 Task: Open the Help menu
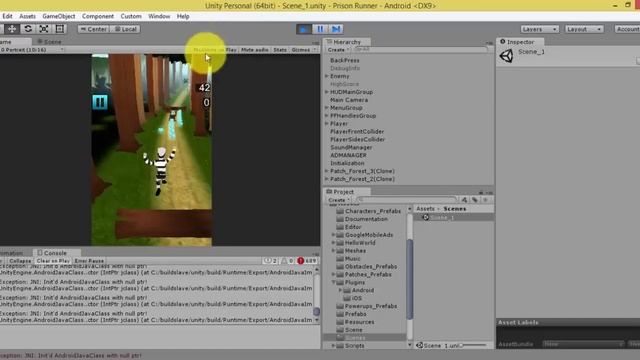(x=183, y=16)
